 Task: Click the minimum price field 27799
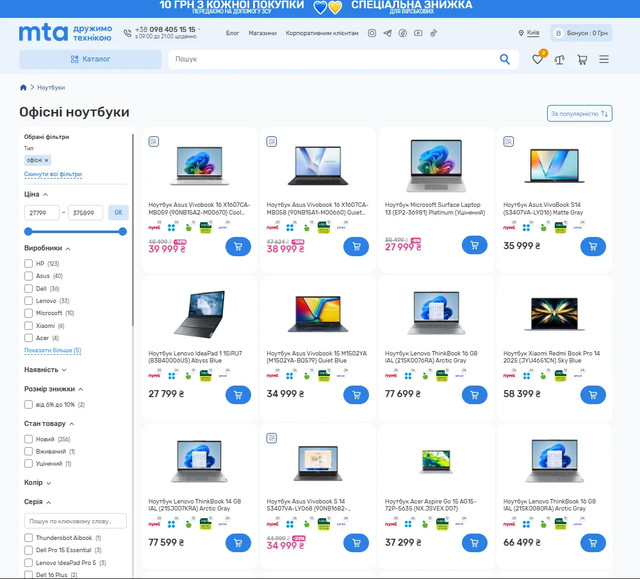coord(42,213)
